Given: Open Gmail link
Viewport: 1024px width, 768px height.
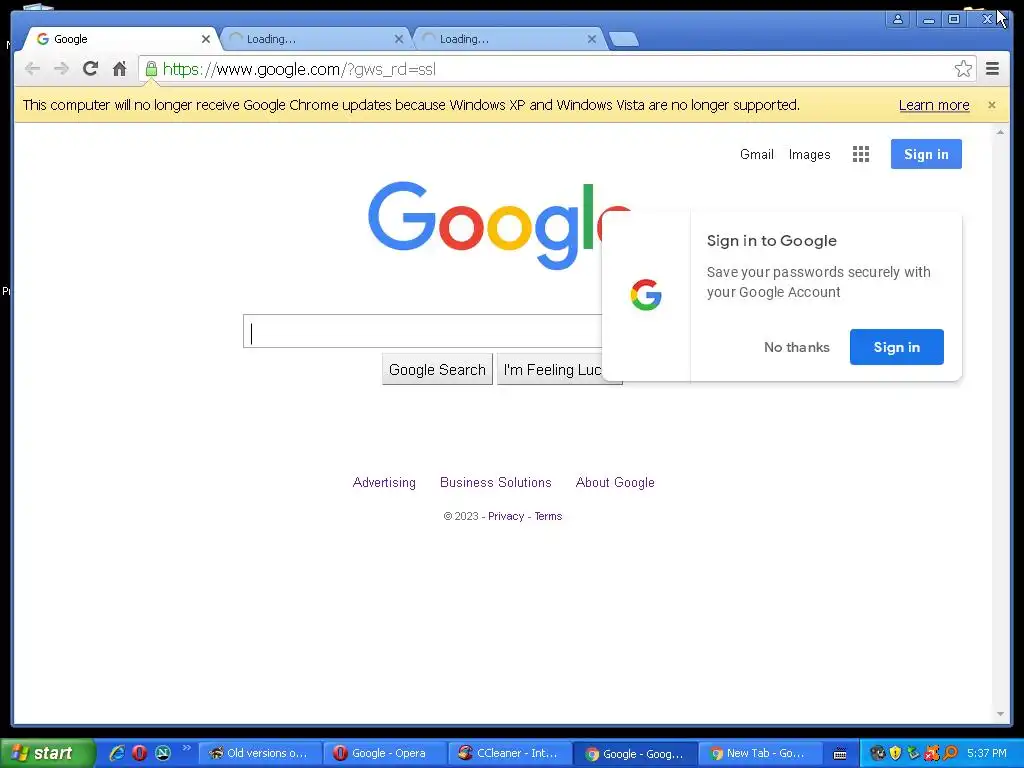Looking at the screenshot, I should click(756, 154).
